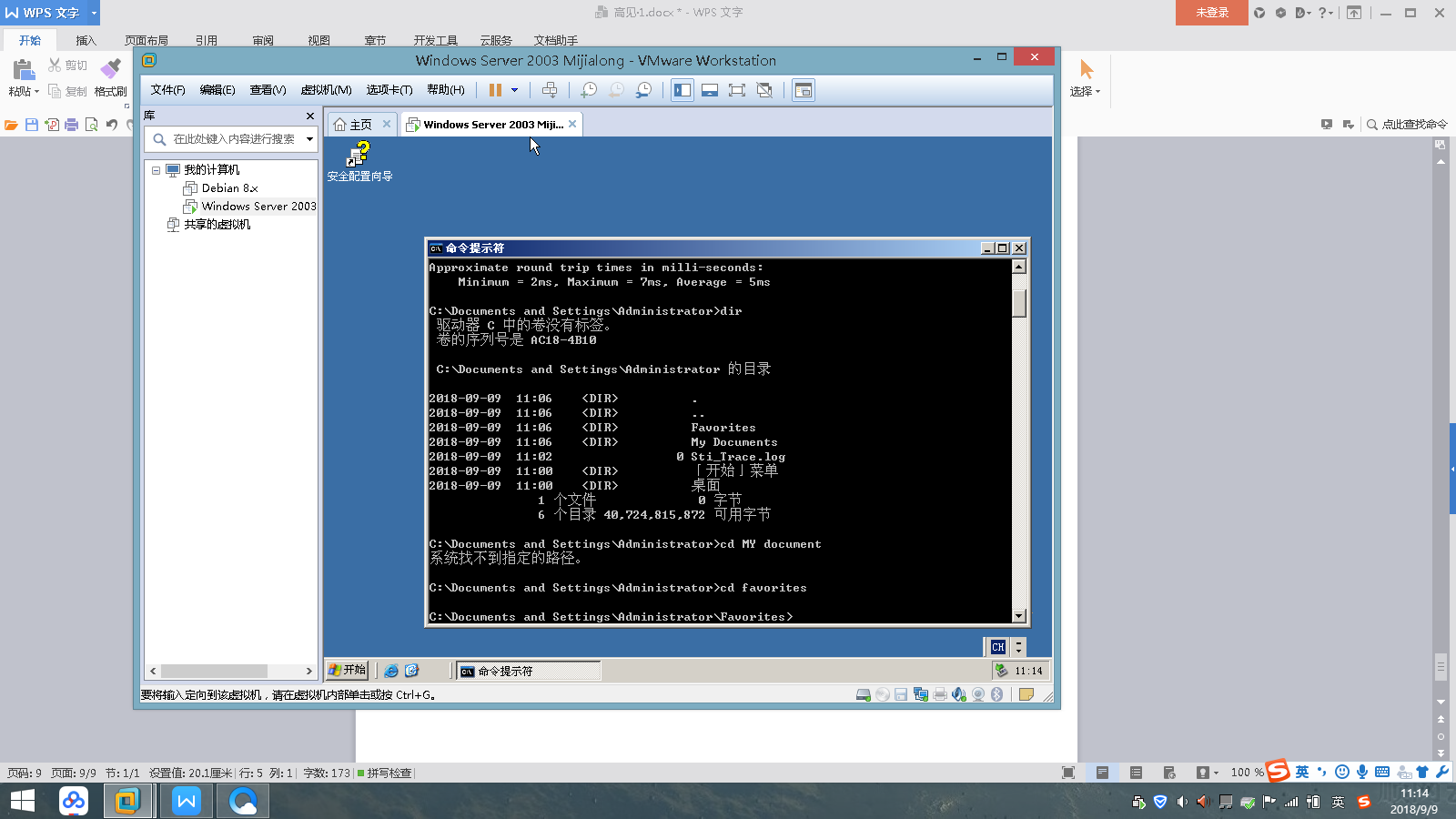Click the CH language indicator in guest
The width and height of the screenshot is (1456, 819).
(998, 647)
